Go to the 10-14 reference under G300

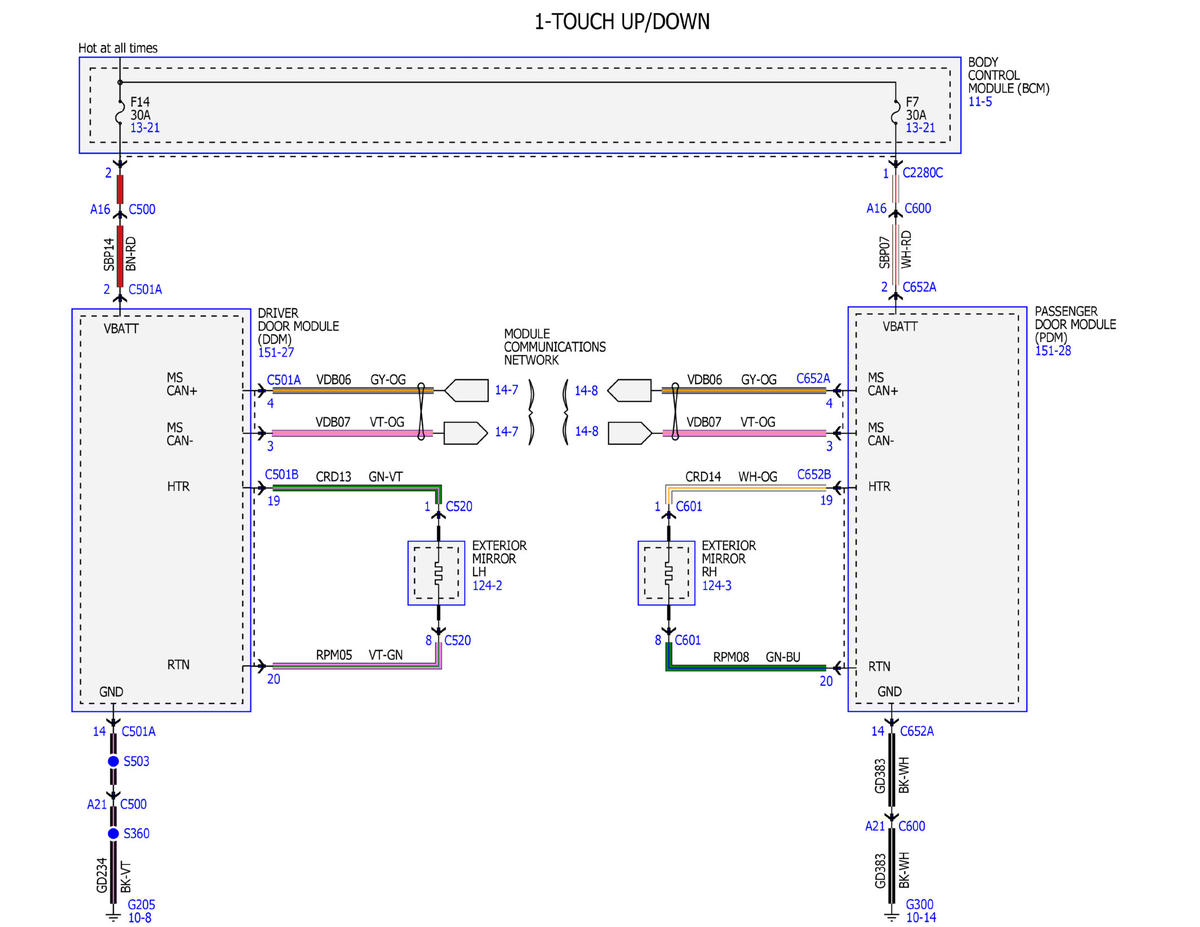[x=921, y=917]
